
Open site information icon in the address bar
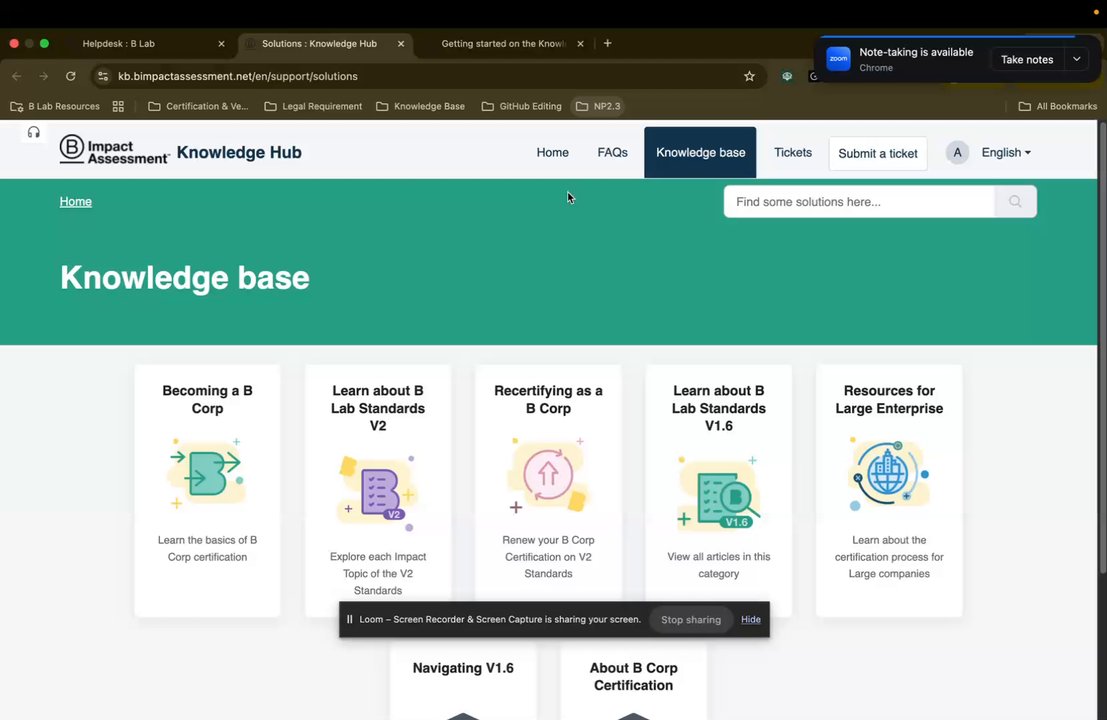[103, 76]
